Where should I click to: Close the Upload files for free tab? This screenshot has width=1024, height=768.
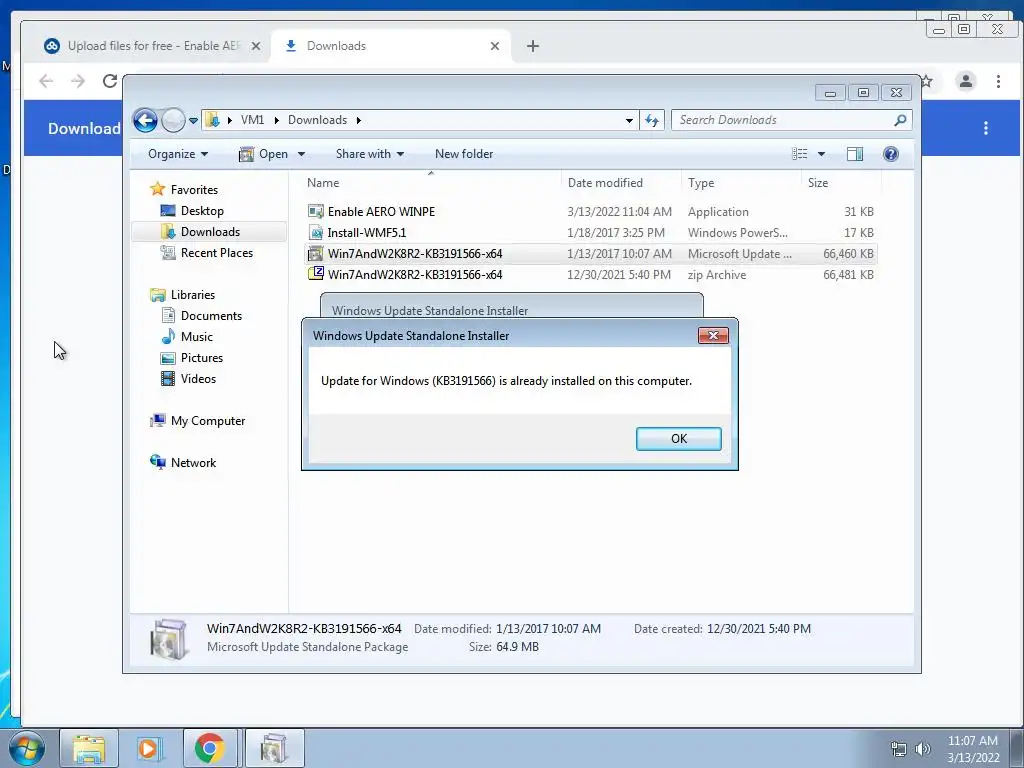(x=256, y=46)
